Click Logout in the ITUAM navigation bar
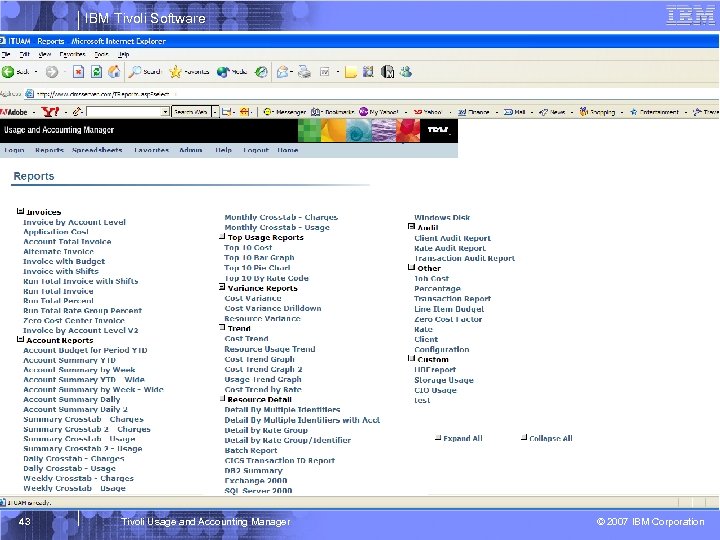This screenshot has height=540, width=720. click(x=256, y=150)
